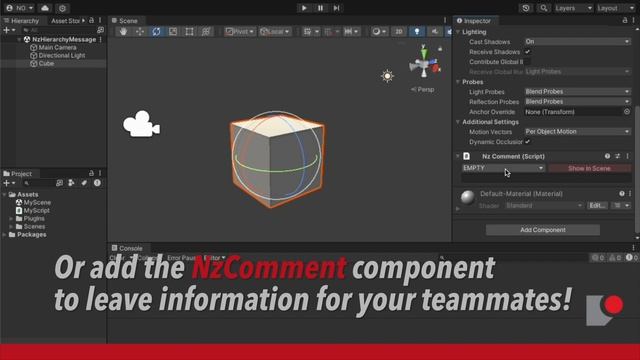Open Nz Comment script help icon
The image size is (640, 360).
click(x=607, y=156)
